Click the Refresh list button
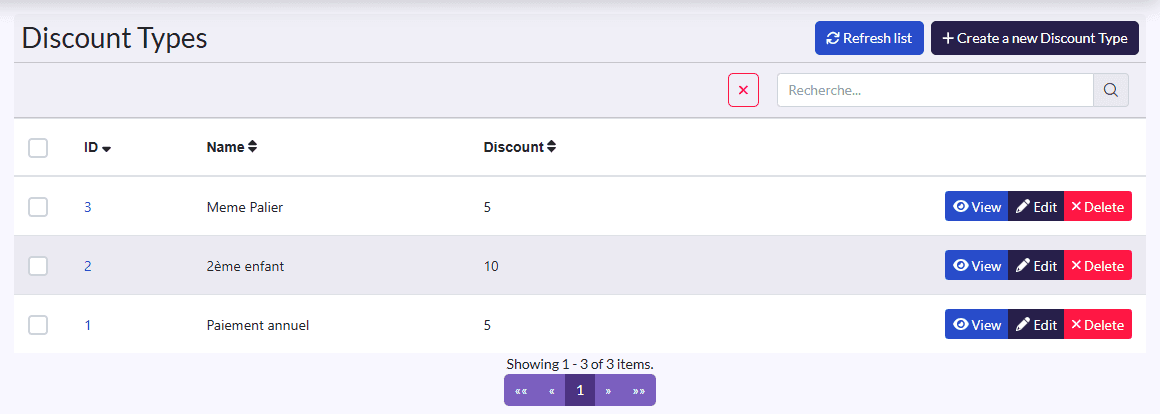The width and height of the screenshot is (1160, 414). 869,38
